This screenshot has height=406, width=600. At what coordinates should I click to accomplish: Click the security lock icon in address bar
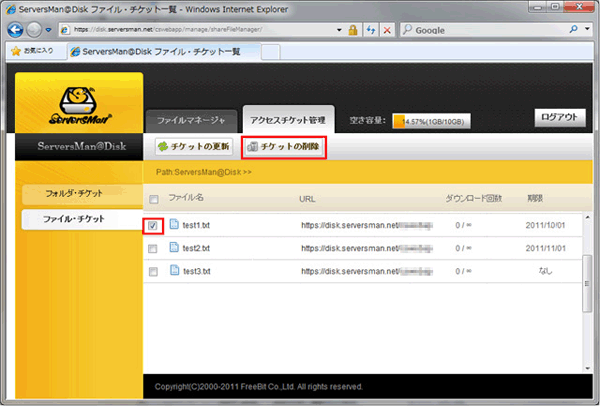353,29
